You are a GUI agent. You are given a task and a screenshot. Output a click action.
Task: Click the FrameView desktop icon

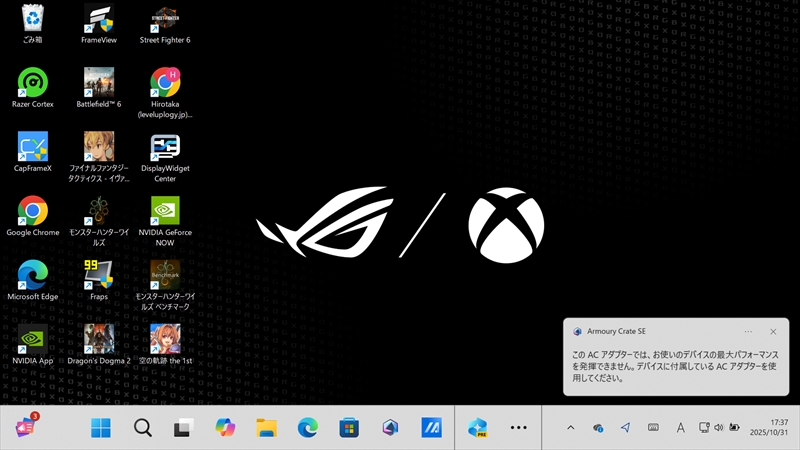point(99,19)
